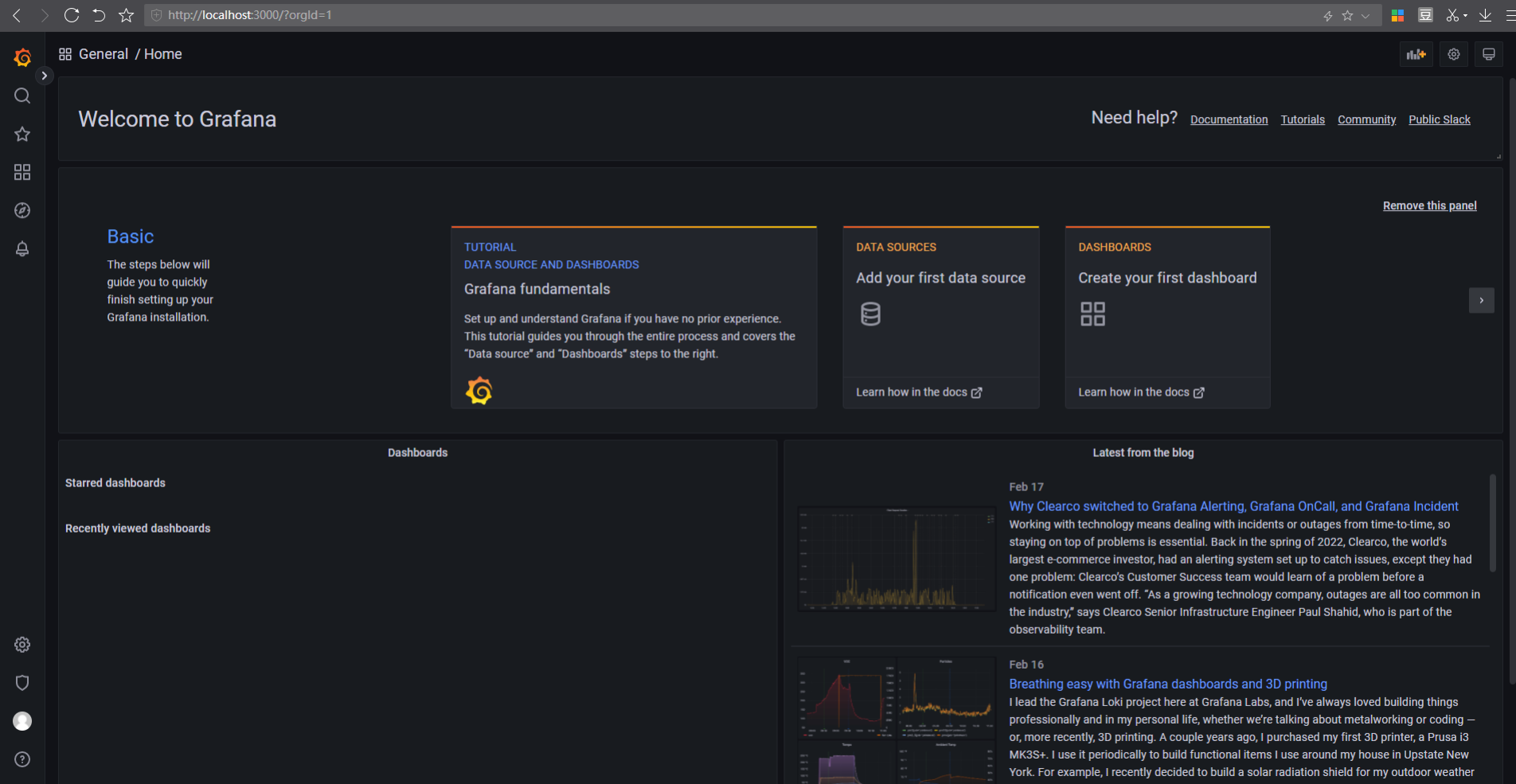Viewport: 1516px width, 784px height.
Task: Open the Server admin shield icon
Action: [22, 683]
